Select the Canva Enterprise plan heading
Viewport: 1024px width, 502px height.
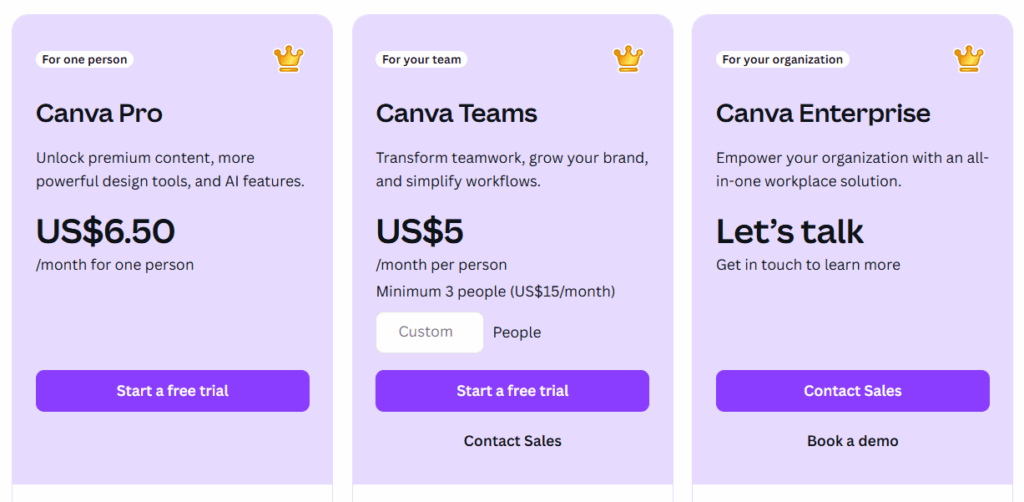(822, 113)
